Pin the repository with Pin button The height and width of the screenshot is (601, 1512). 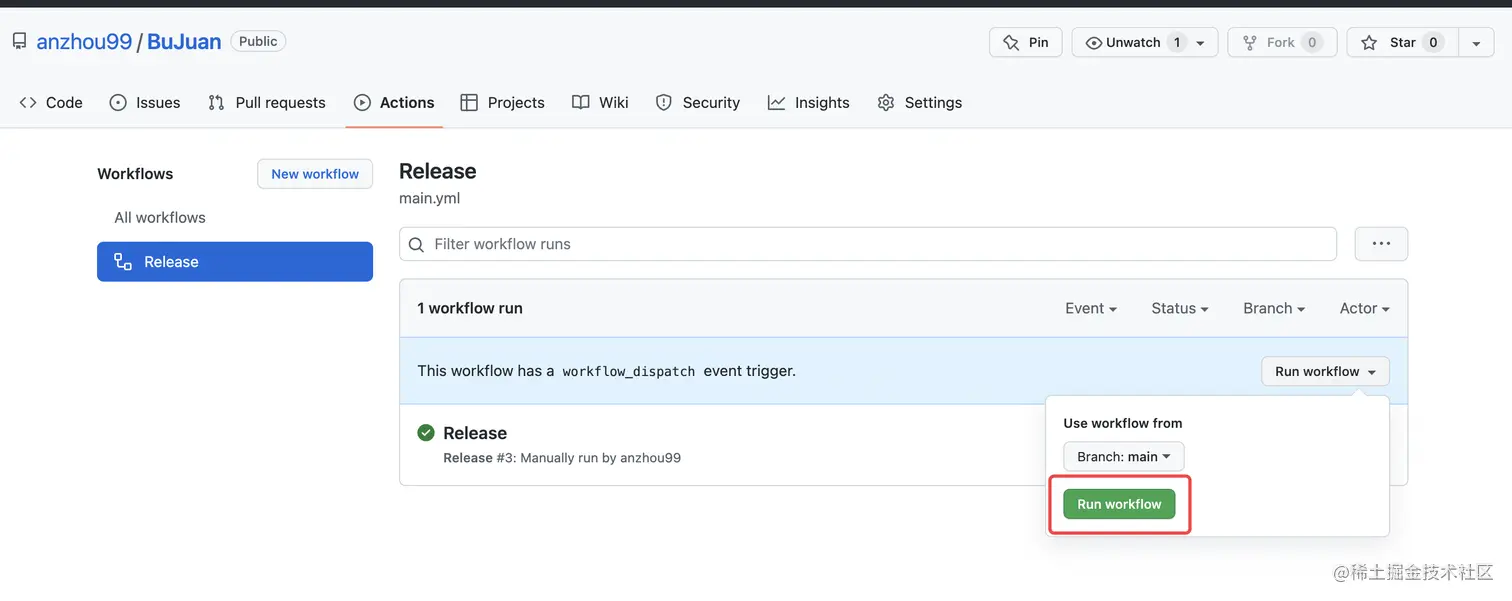tap(1025, 42)
